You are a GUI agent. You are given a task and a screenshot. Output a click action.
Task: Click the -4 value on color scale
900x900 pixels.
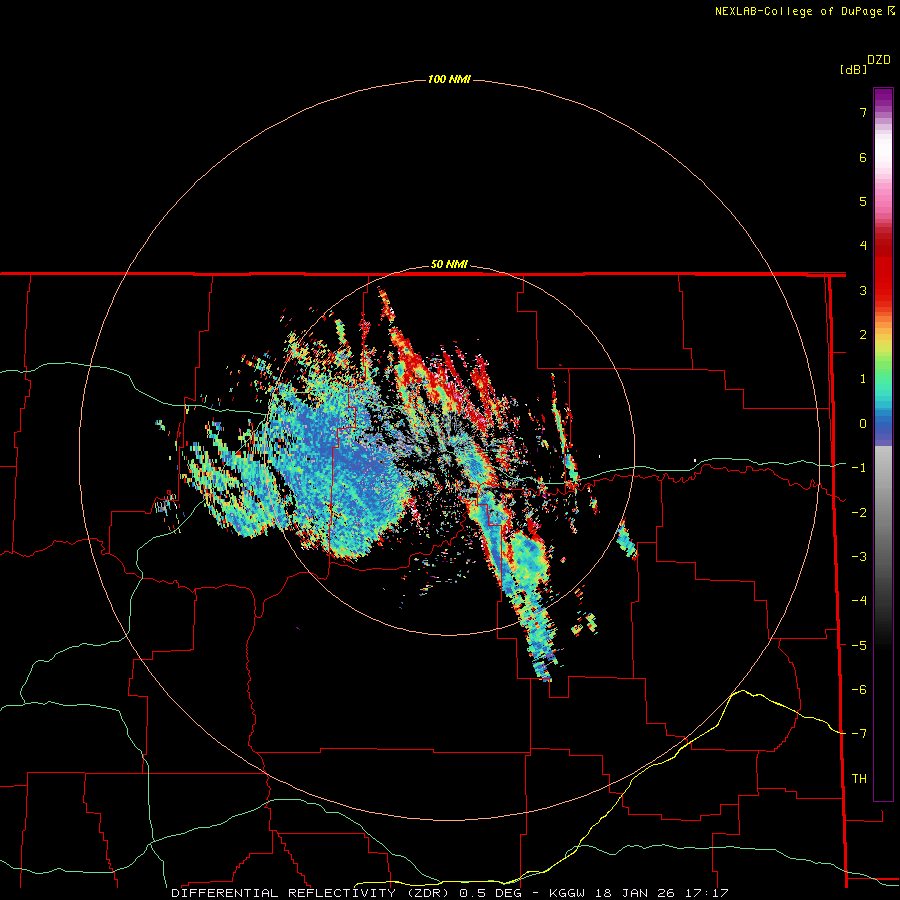(x=859, y=601)
